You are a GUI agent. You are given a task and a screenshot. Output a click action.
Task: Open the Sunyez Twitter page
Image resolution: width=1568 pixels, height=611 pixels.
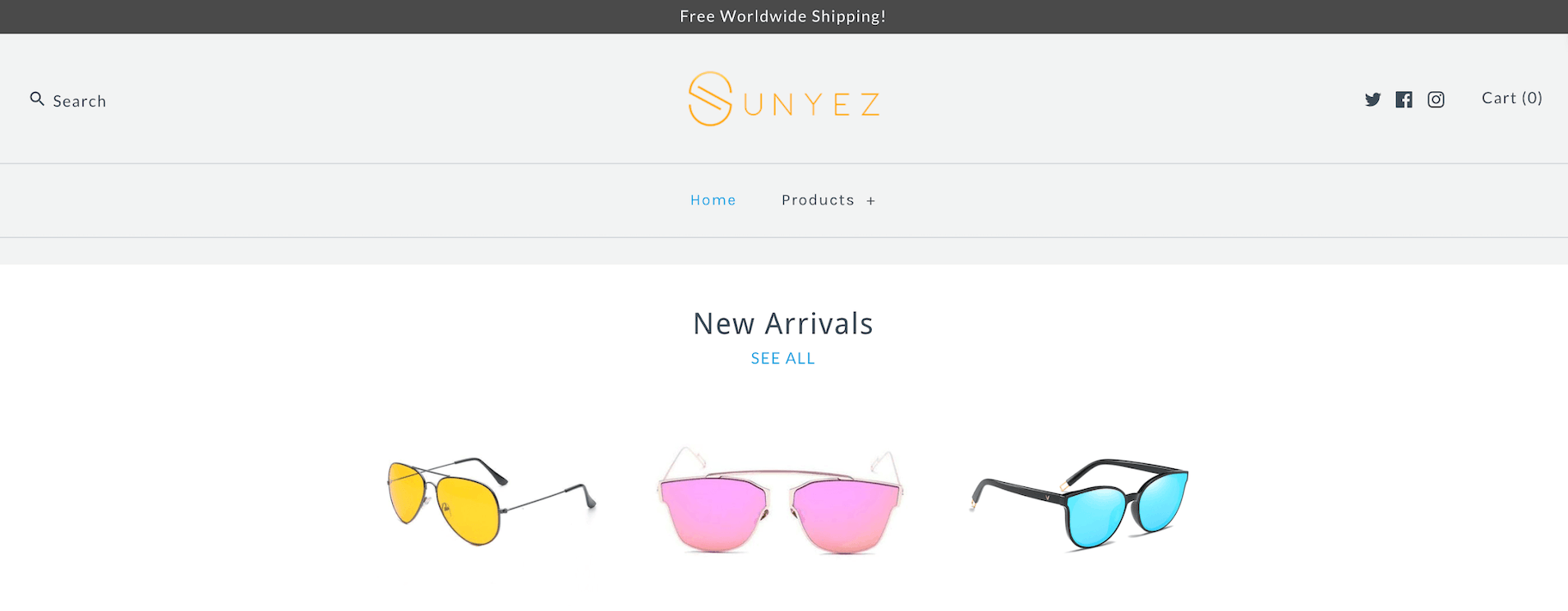click(x=1373, y=100)
